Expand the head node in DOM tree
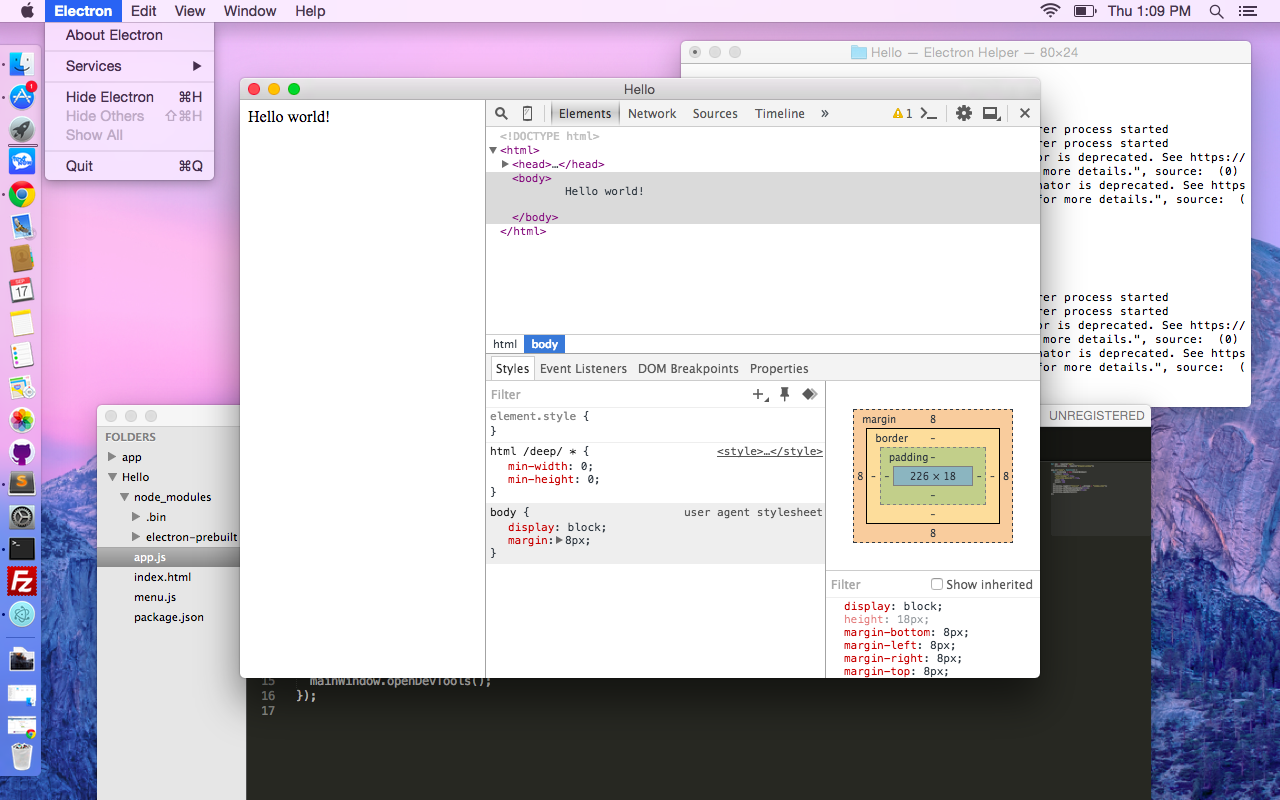The width and height of the screenshot is (1280, 800). pos(505,164)
